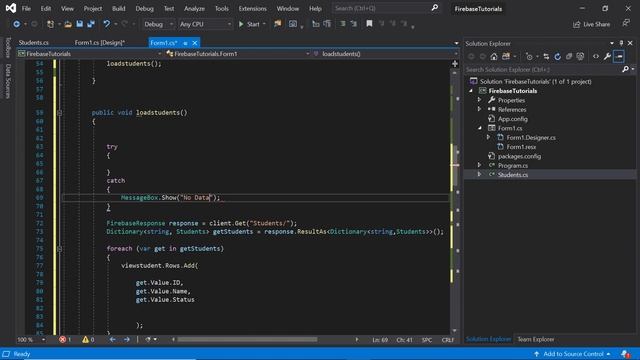Collapse the Form1.cs node
Screen dimensions: 640x360
(x=480, y=128)
